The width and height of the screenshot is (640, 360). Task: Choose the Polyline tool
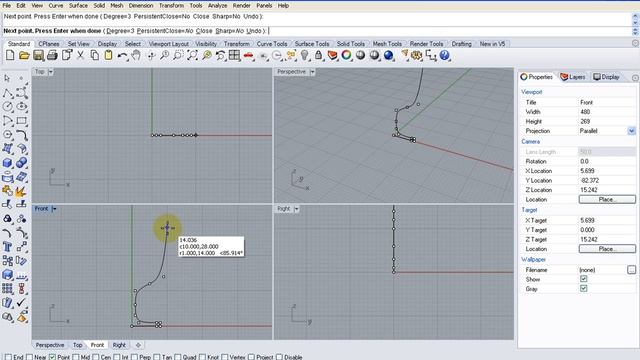(x=7, y=93)
